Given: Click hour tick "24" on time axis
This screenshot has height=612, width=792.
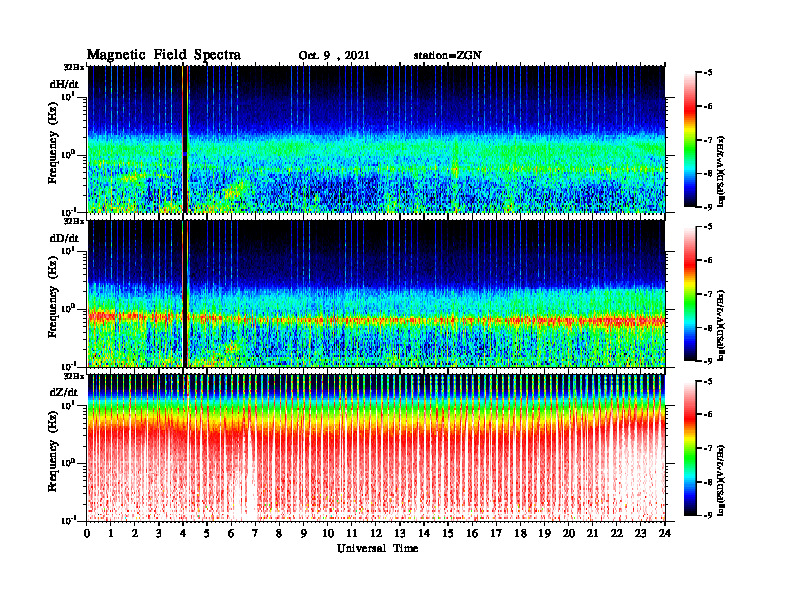Looking at the screenshot, I should pyautogui.click(x=665, y=534).
